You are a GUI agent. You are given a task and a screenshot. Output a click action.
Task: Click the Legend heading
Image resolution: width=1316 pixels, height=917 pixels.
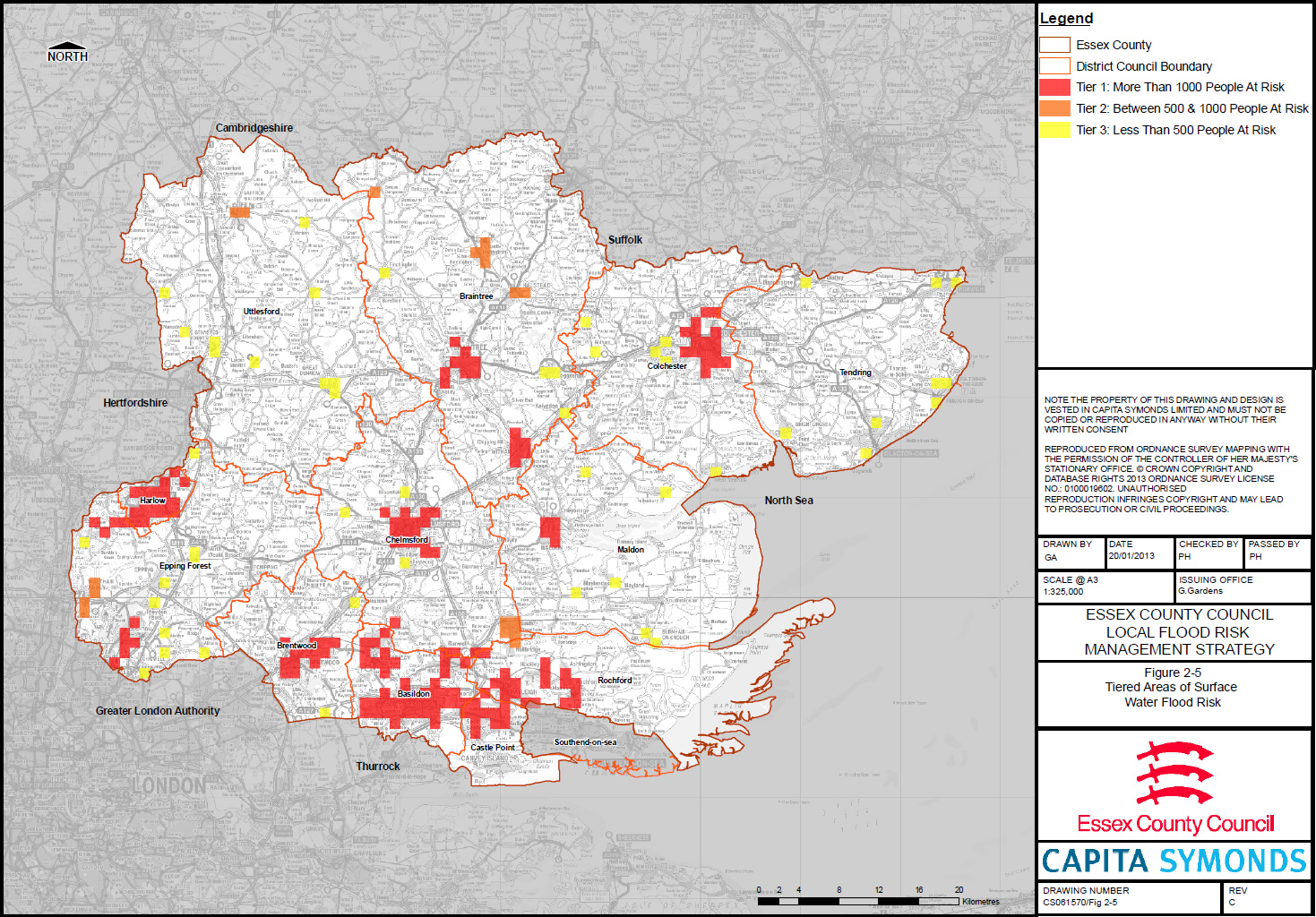1066,19
